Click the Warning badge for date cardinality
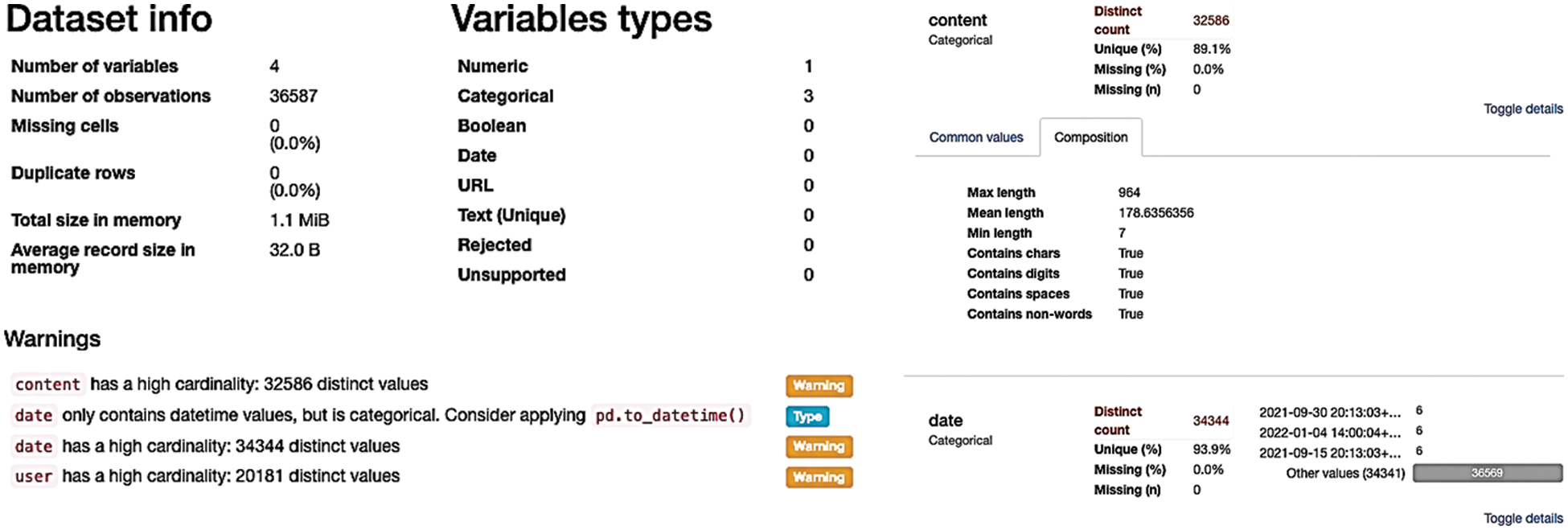This screenshot has width=1568, height=530. coord(819,446)
